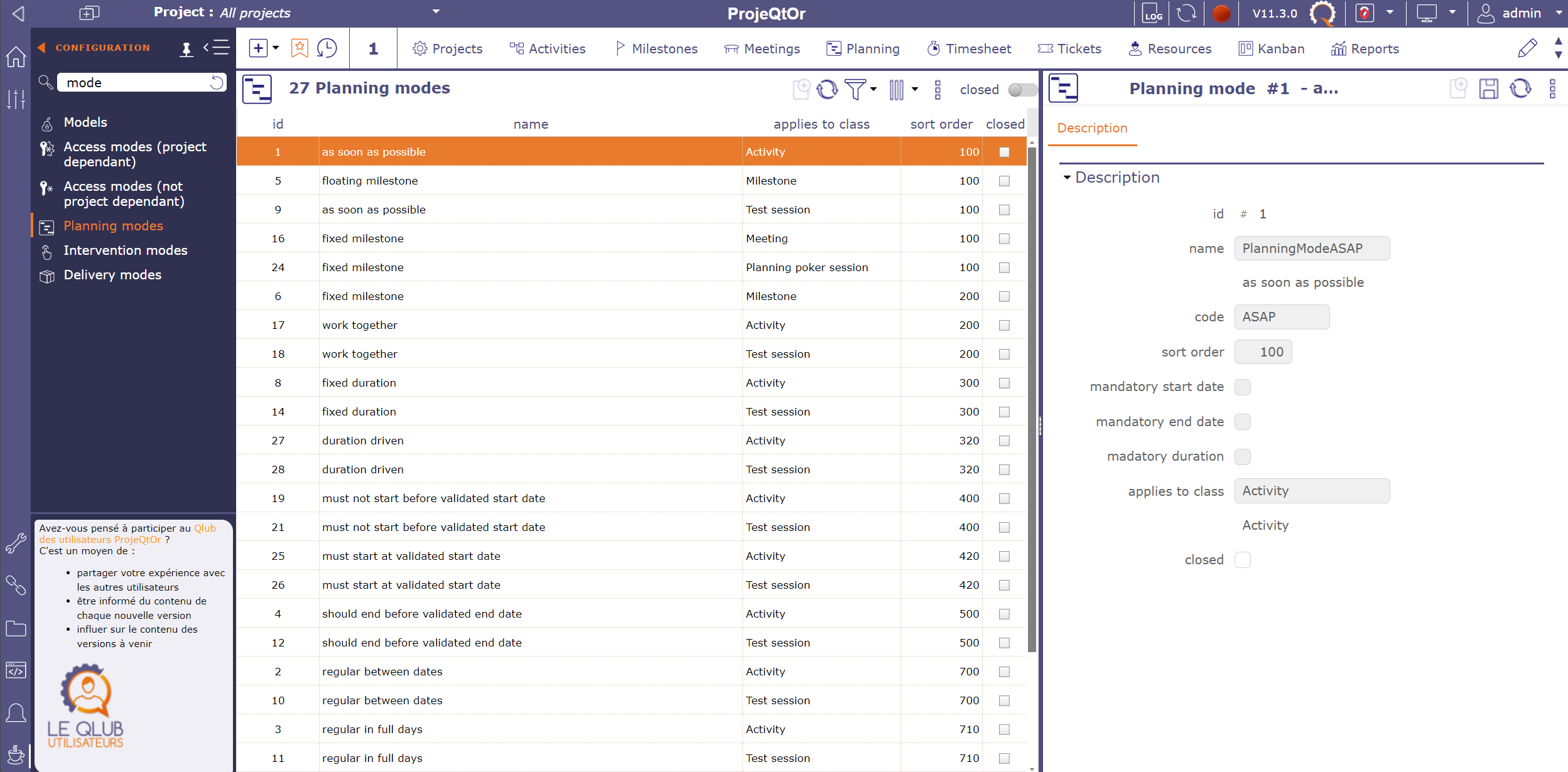Click the Timesheet navigation icon
1568x772 pixels.
930,47
